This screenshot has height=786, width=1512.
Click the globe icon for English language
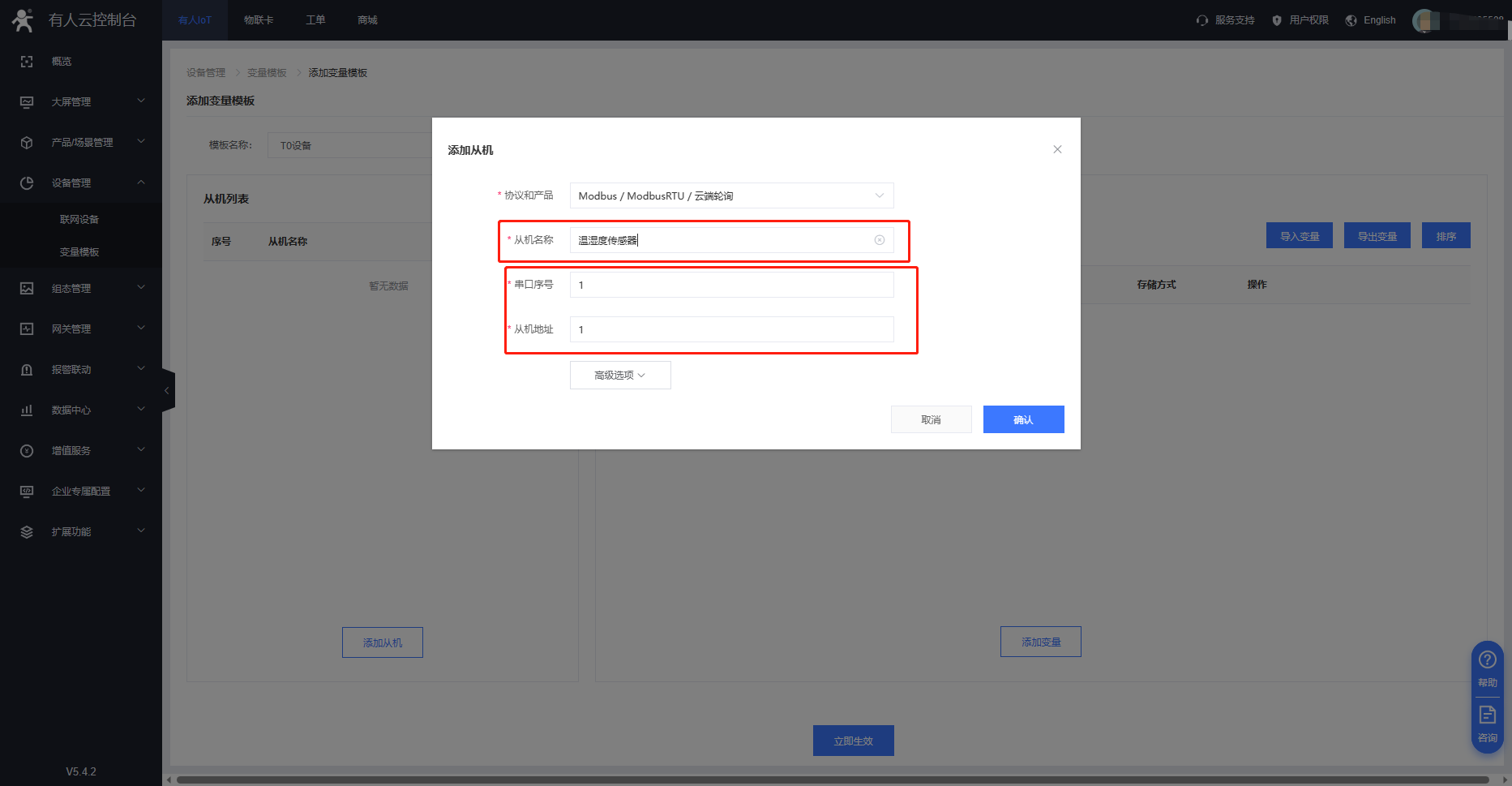(x=1351, y=20)
